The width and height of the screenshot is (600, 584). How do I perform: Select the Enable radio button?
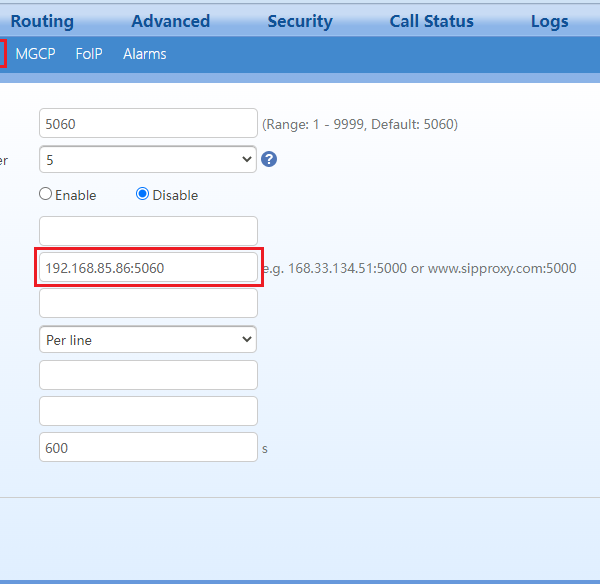tap(45, 195)
